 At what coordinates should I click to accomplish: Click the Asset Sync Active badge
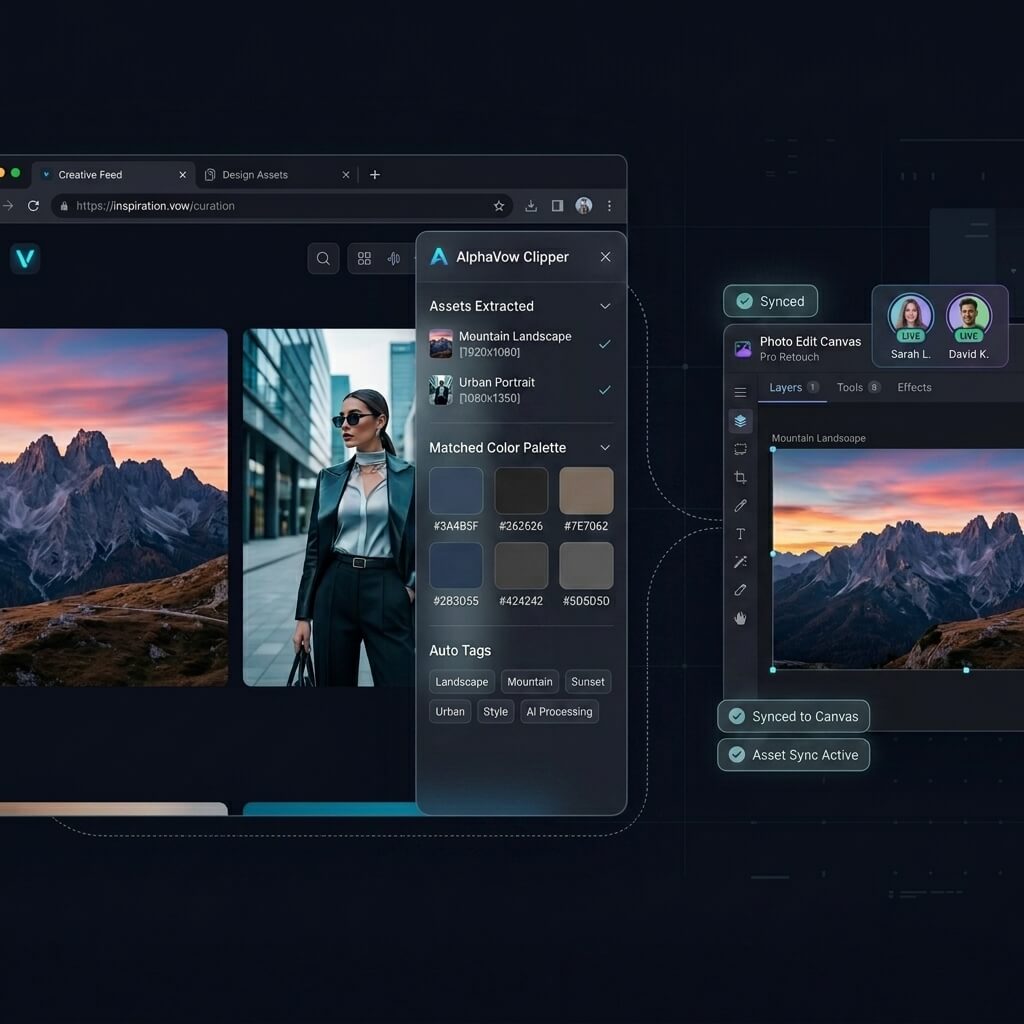[793, 755]
